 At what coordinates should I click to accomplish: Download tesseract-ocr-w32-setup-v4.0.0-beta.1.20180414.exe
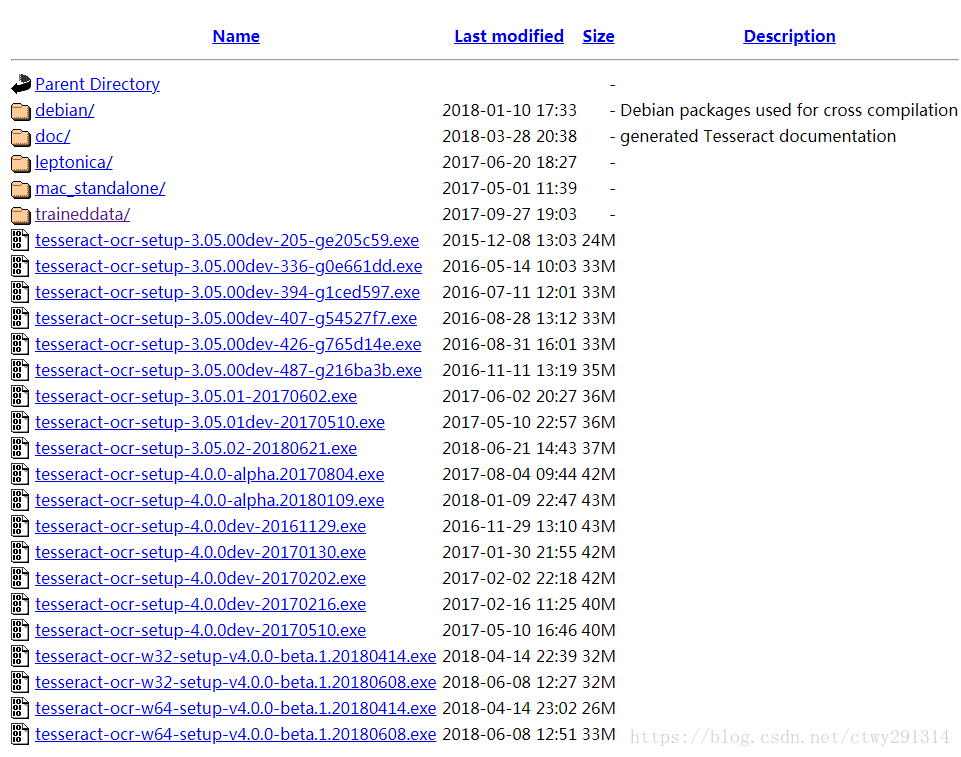[x=235, y=656]
